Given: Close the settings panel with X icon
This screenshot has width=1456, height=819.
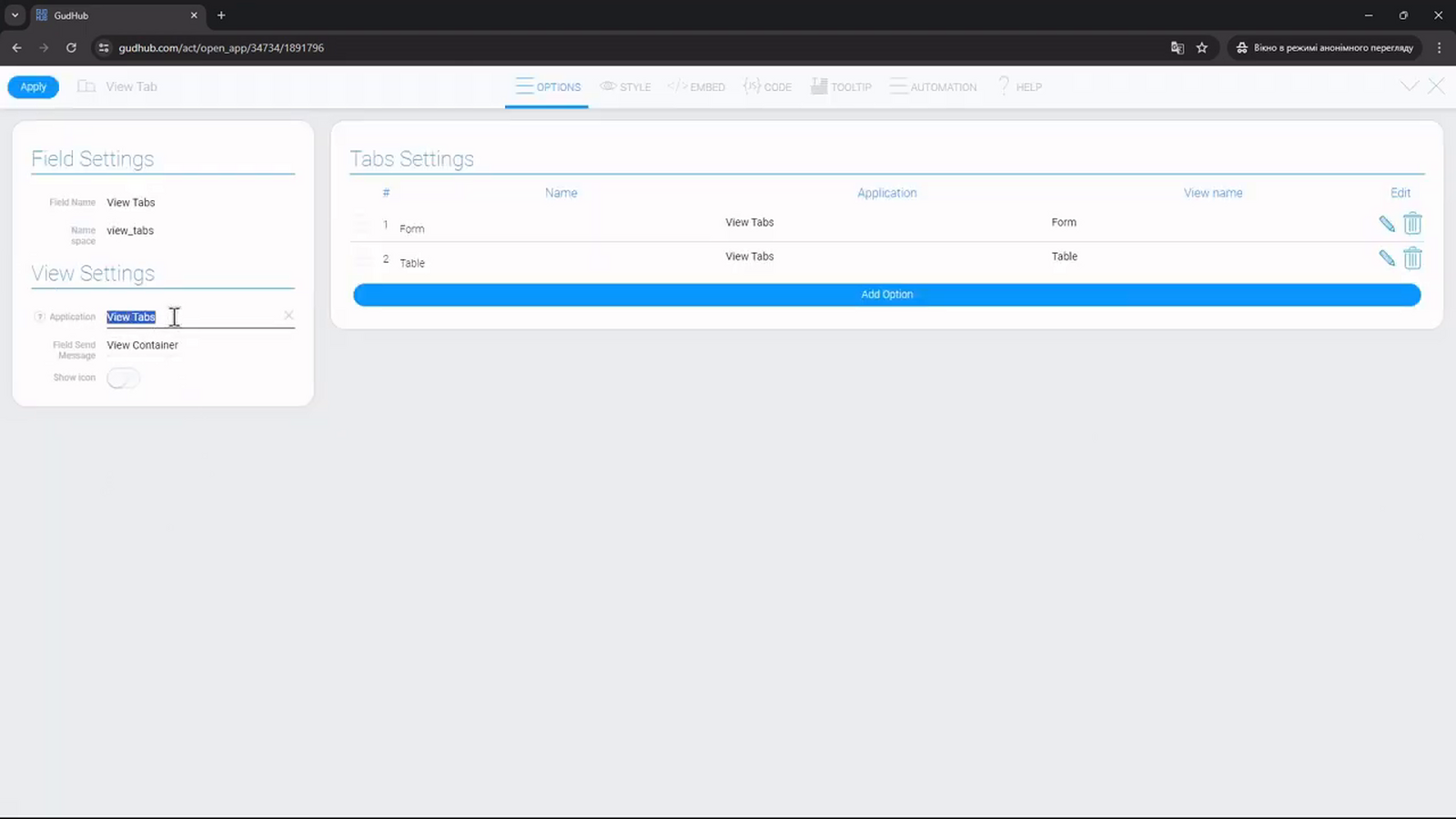Looking at the screenshot, I should [x=1436, y=86].
